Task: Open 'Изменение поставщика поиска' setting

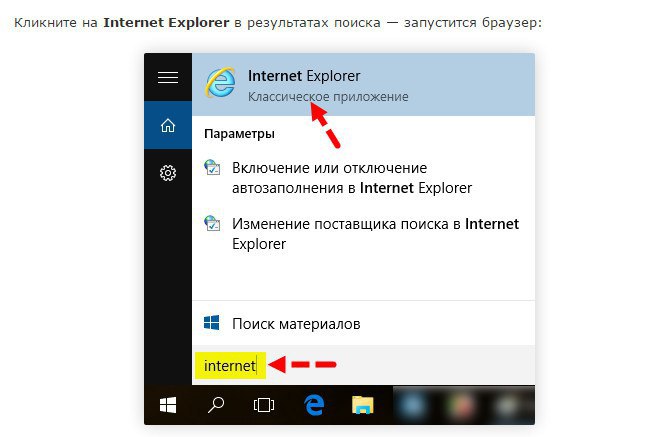Action: tap(375, 234)
